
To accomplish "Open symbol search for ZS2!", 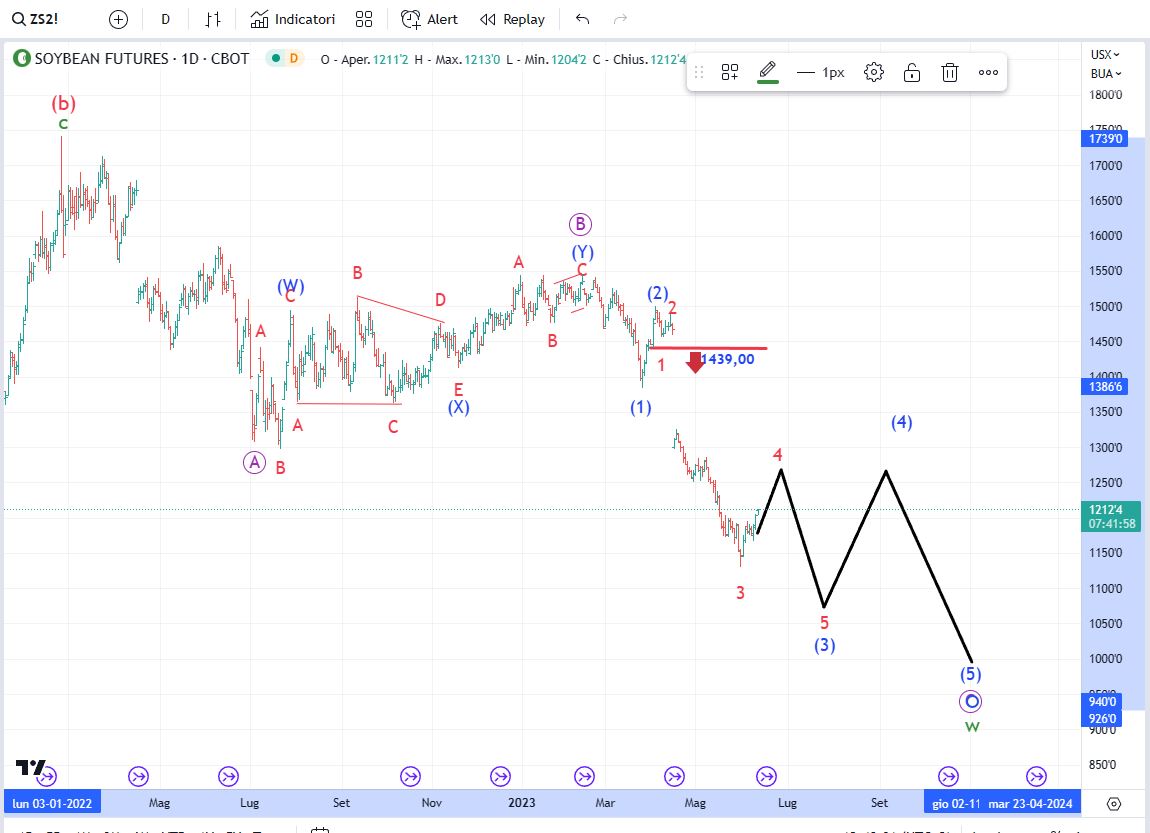I will 35,19.
